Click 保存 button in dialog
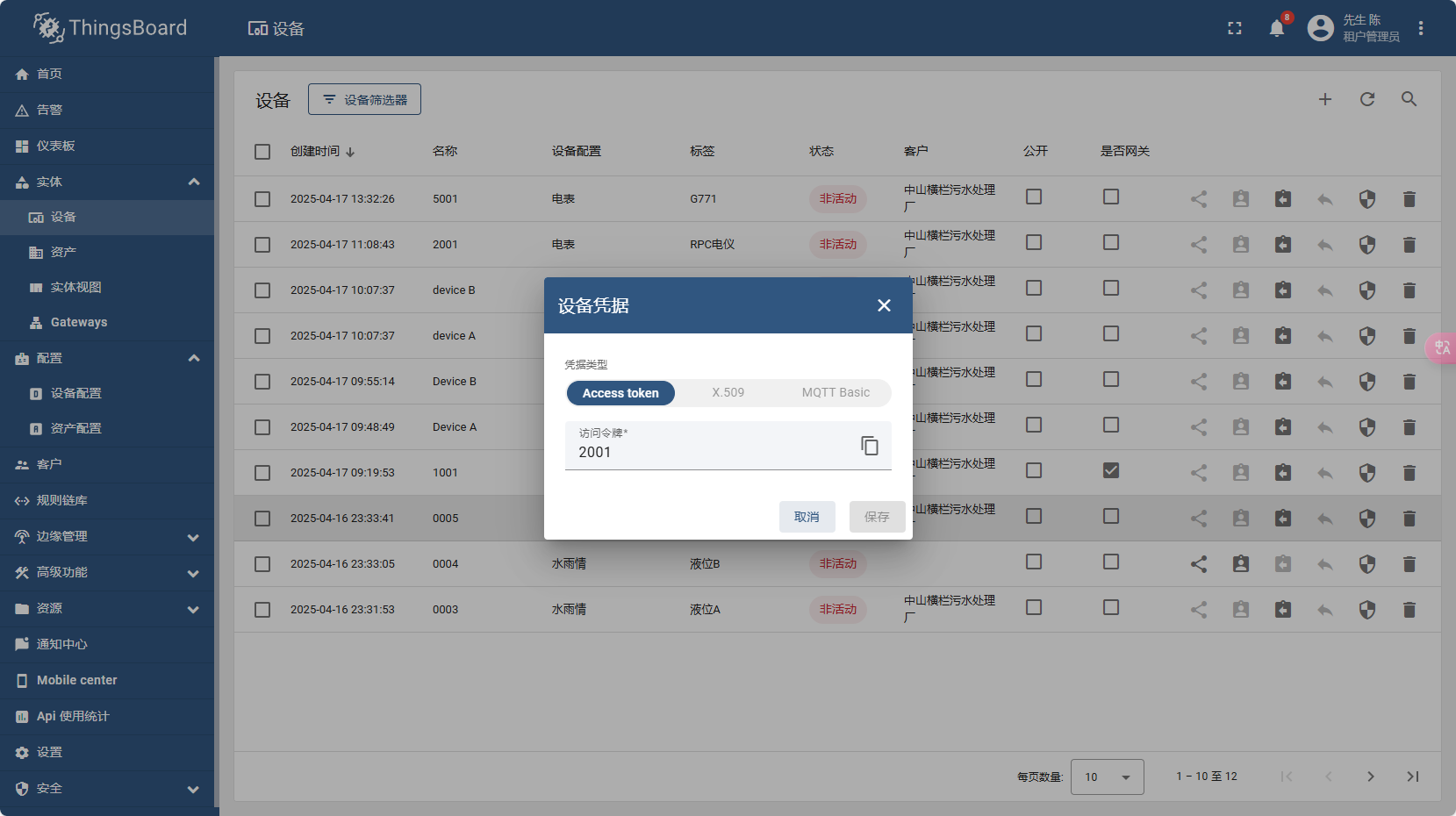This screenshot has height=816, width=1456. pyautogui.click(x=877, y=517)
